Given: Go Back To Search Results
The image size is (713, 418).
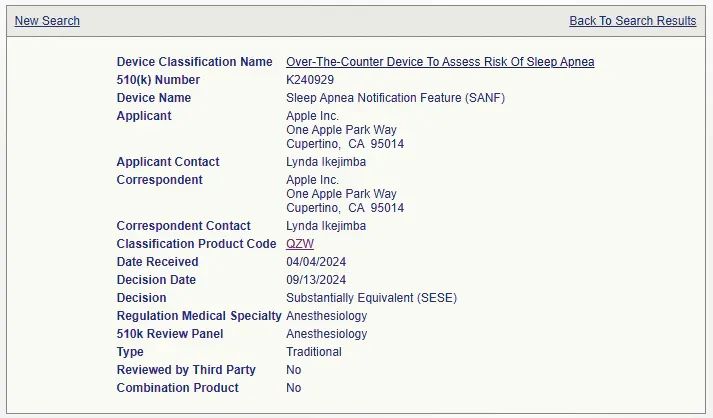Looking at the screenshot, I should coord(632,21).
